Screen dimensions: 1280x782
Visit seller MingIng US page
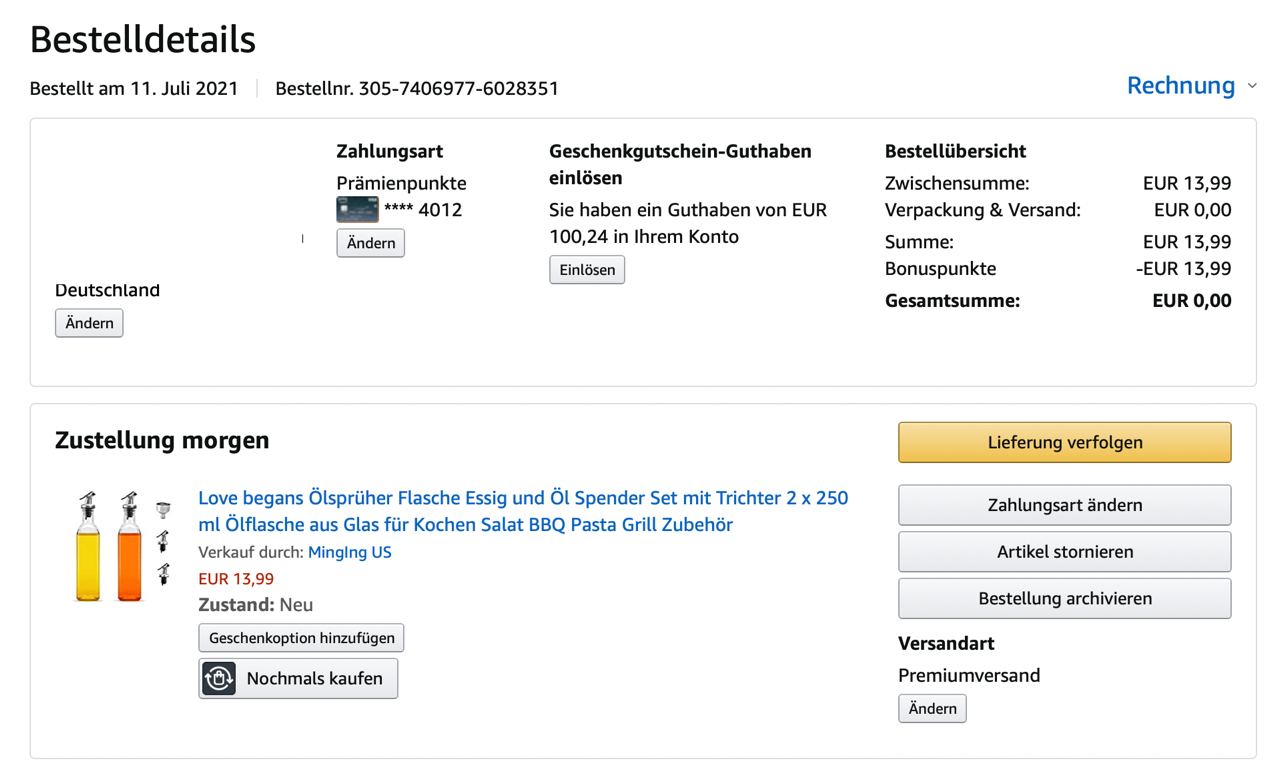349,552
